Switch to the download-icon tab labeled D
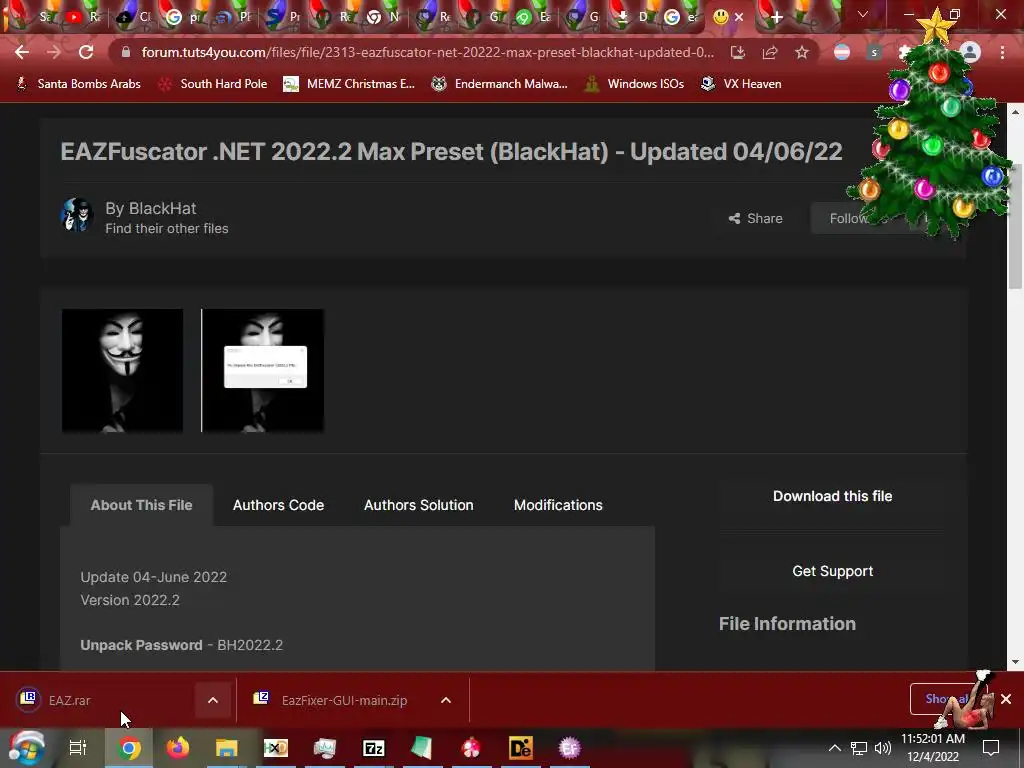 point(631,18)
